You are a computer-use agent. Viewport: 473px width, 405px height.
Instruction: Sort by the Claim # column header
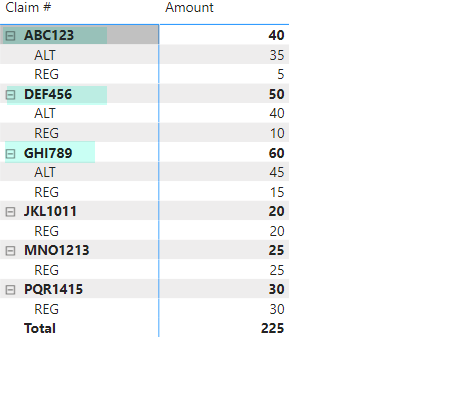28,7
